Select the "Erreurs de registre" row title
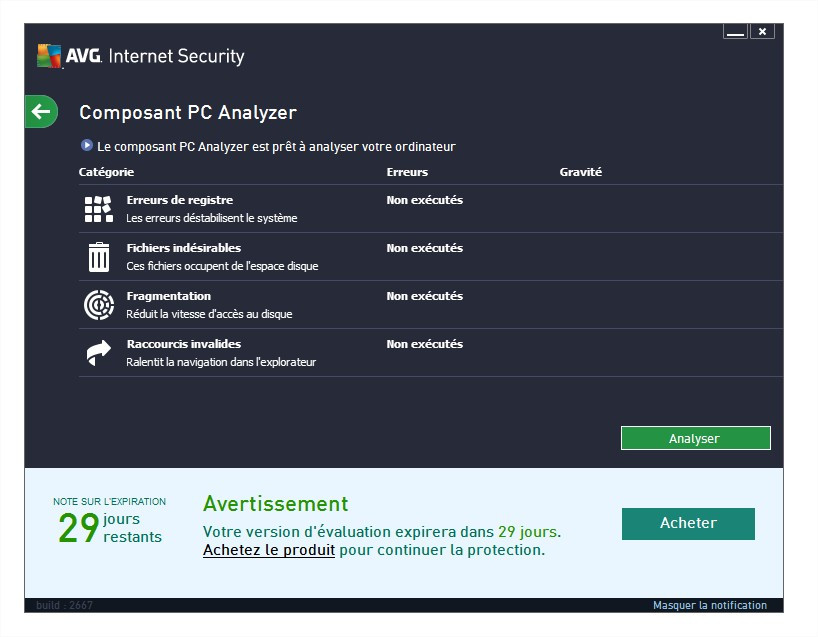The width and height of the screenshot is (818, 637). pyautogui.click(x=179, y=200)
